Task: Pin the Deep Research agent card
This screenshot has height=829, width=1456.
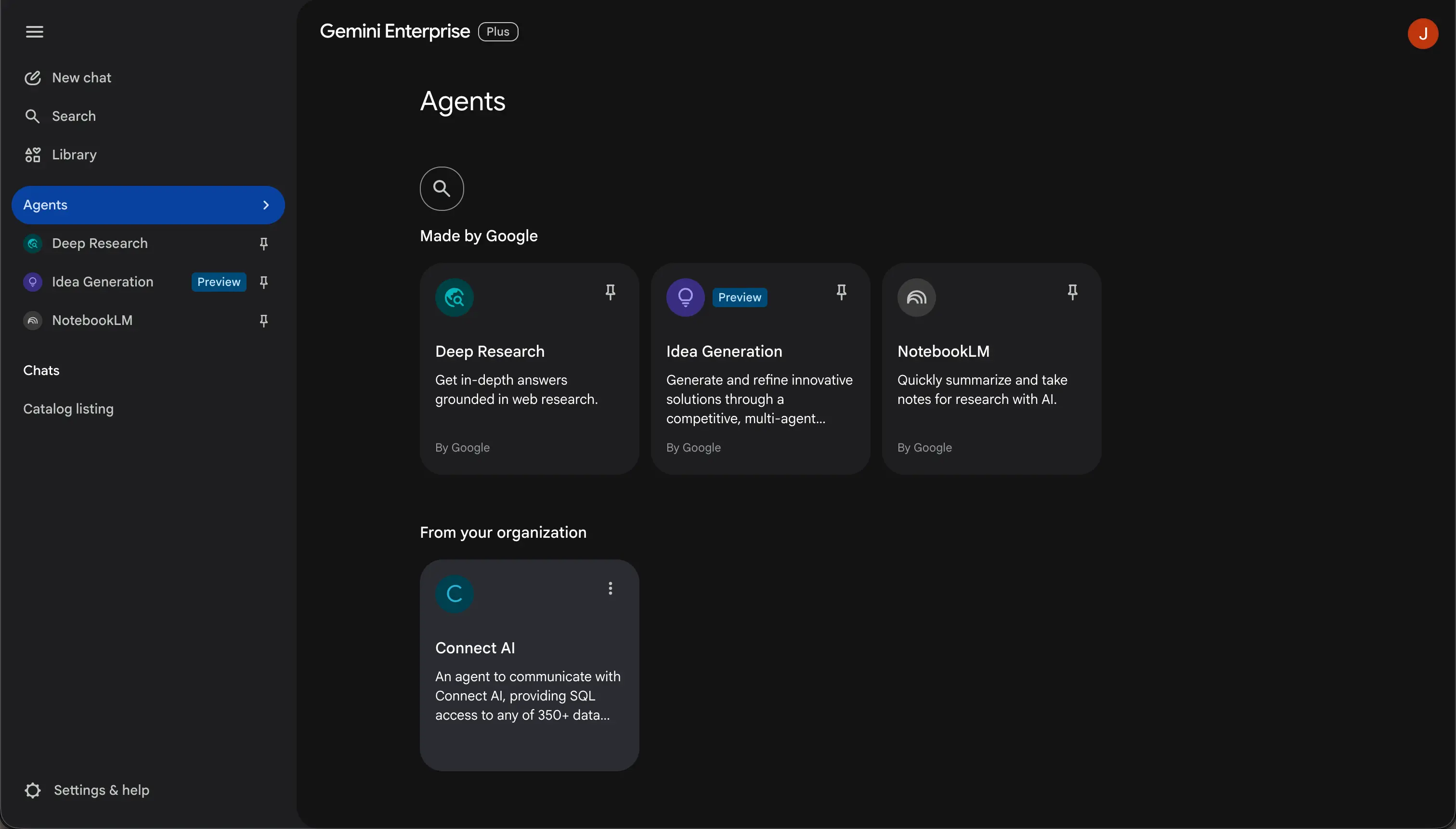Action: coord(609,292)
